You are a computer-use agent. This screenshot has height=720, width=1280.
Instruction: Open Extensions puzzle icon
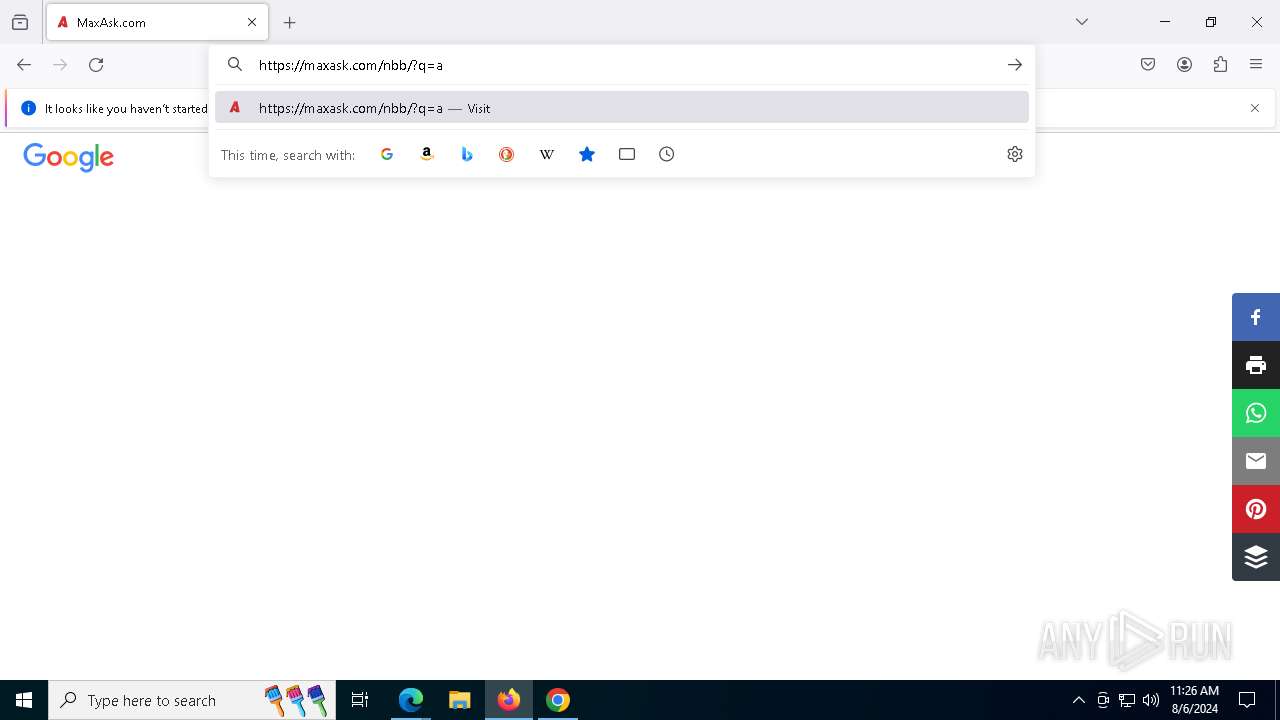click(1220, 65)
